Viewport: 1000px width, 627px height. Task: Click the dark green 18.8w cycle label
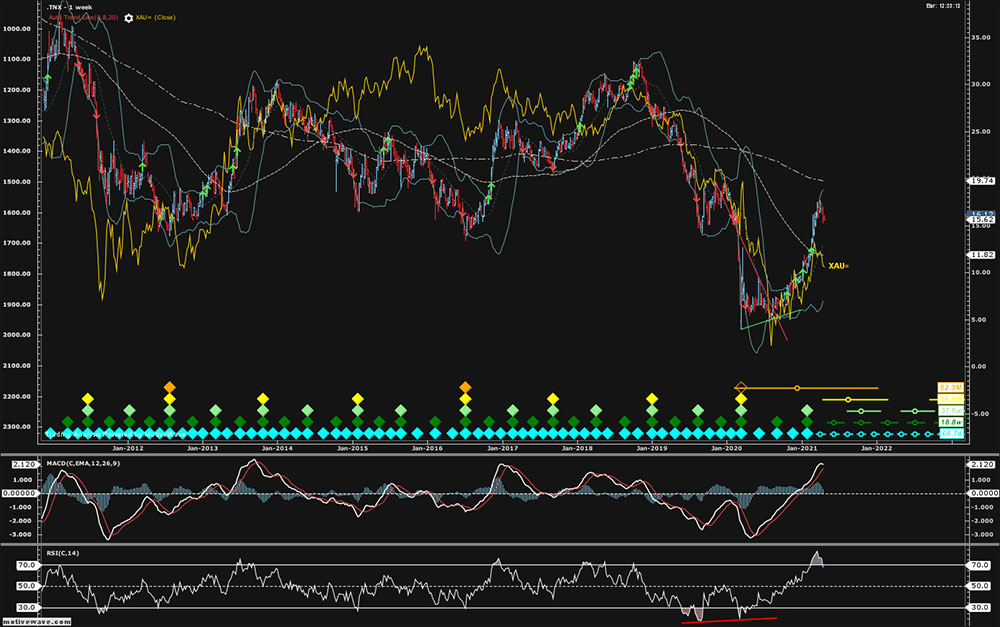[x=949, y=423]
